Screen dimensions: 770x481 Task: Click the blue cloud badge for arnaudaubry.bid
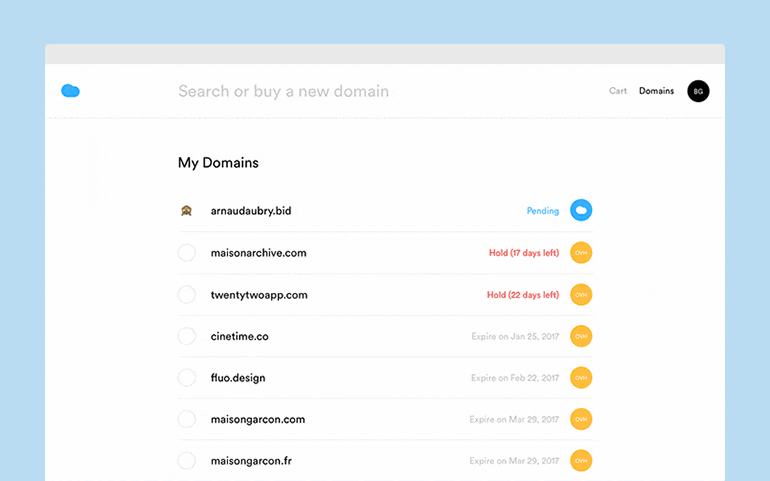click(581, 210)
